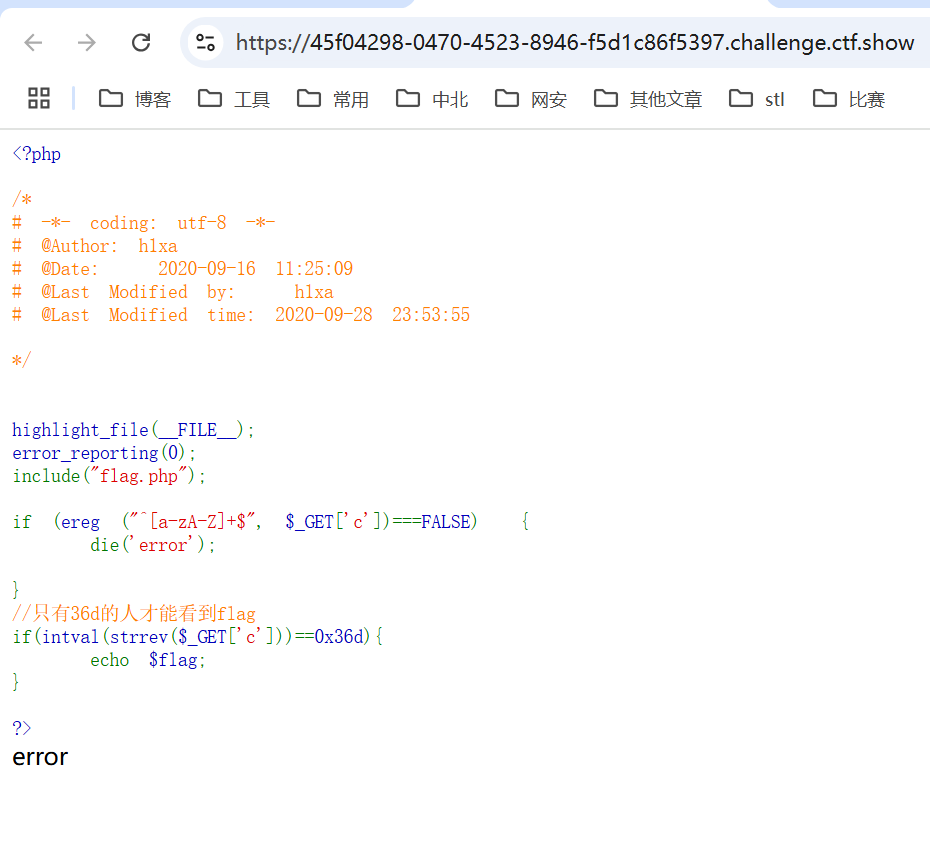Image resolution: width=930 pixels, height=855 pixels.
Task: Click the '?>' closing PHP tag
Action: click(x=21, y=728)
